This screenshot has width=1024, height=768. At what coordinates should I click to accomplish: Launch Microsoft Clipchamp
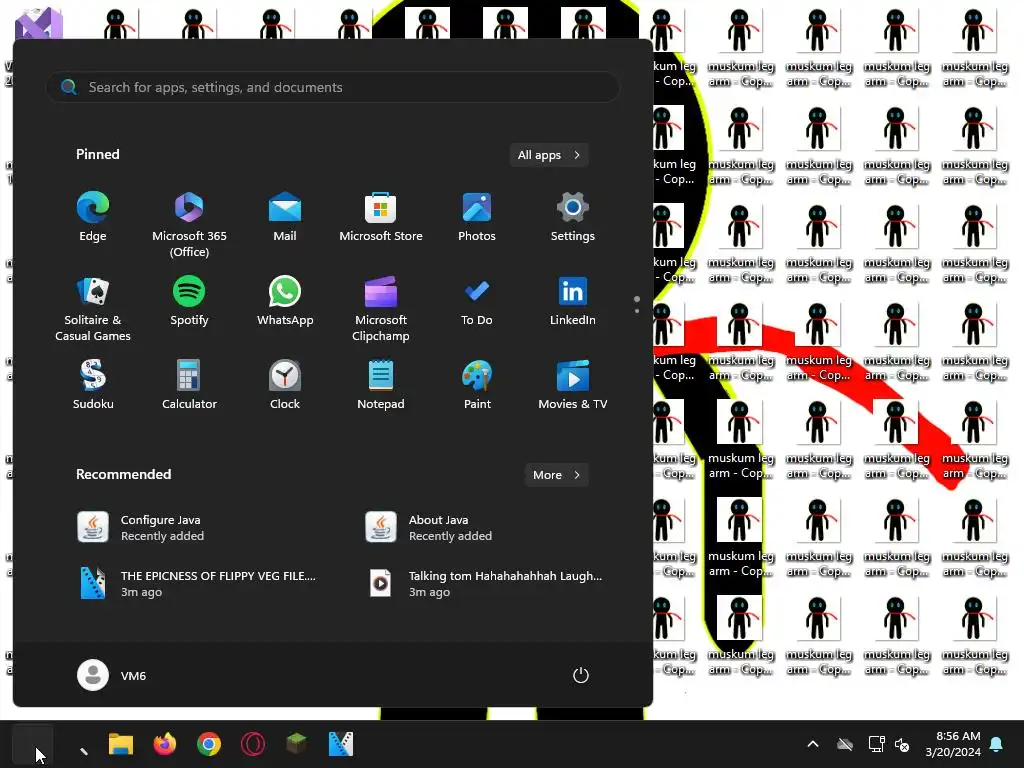tap(381, 309)
